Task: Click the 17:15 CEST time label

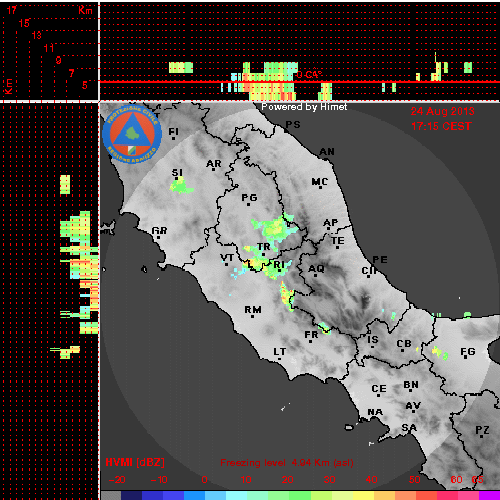Action: point(441,126)
